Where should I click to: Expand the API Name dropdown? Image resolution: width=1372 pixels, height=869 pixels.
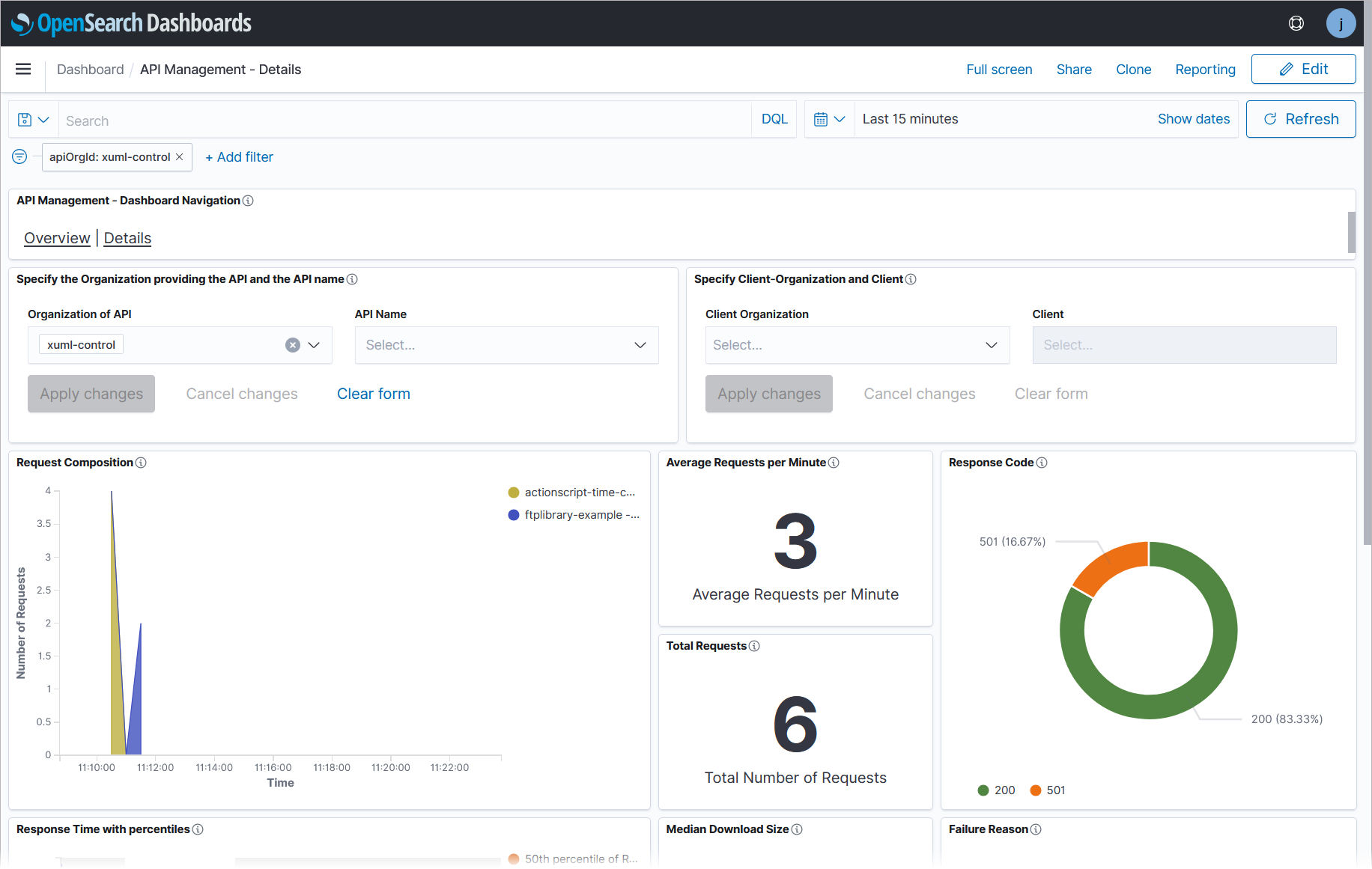coord(640,345)
